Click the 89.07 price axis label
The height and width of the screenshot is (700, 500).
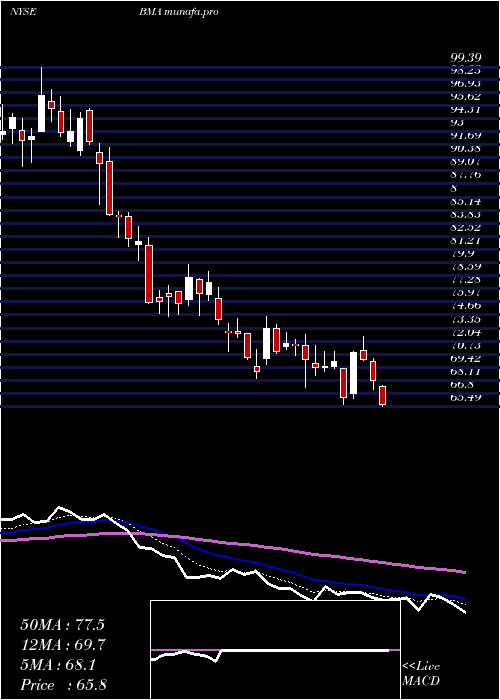466,161
